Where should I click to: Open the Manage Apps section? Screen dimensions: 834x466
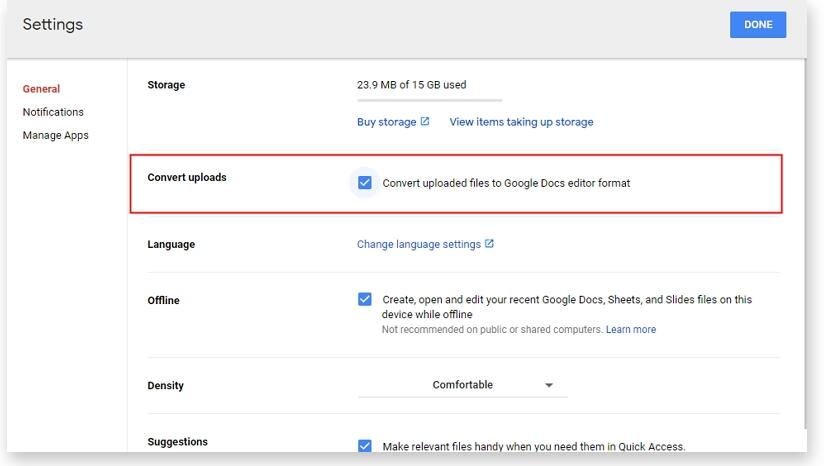coord(55,135)
